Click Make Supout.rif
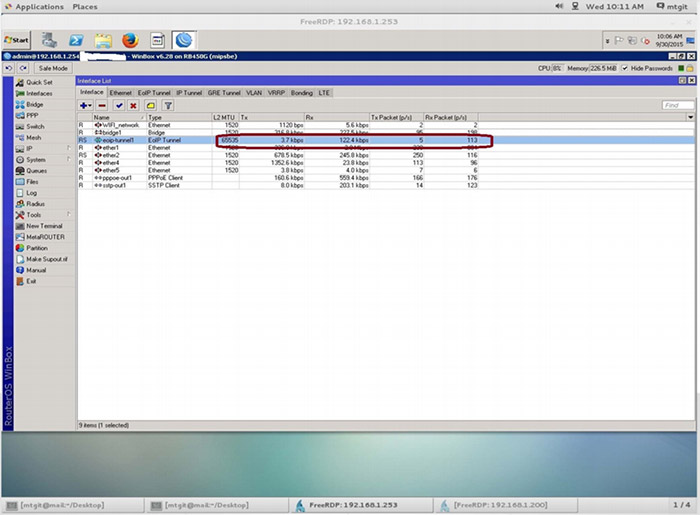Viewport: 700px width, 515px height. [46, 259]
